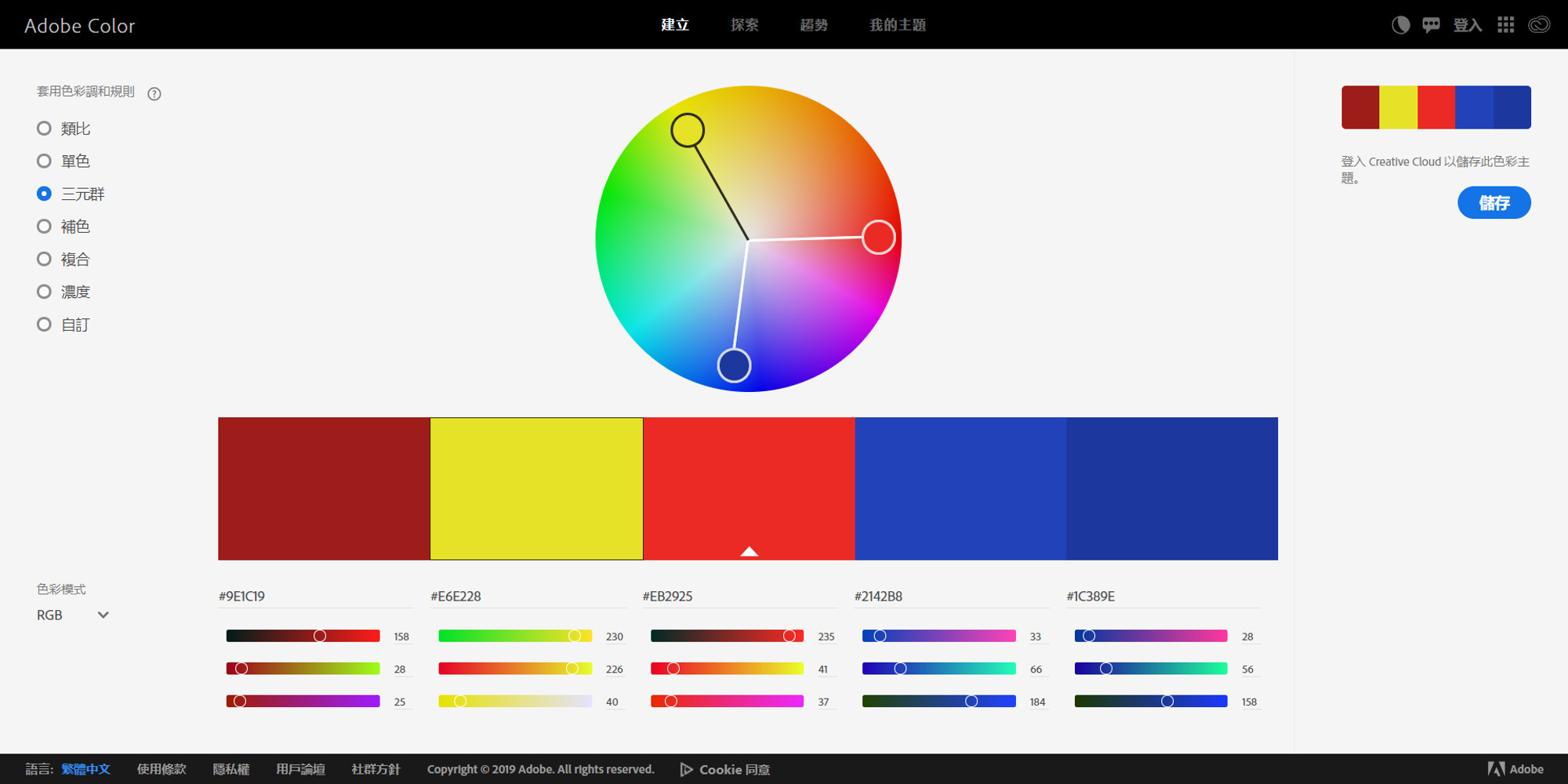Open the RGB color mode dropdown
The height and width of the screenshot is (784, 1568).
pos(73,615)
